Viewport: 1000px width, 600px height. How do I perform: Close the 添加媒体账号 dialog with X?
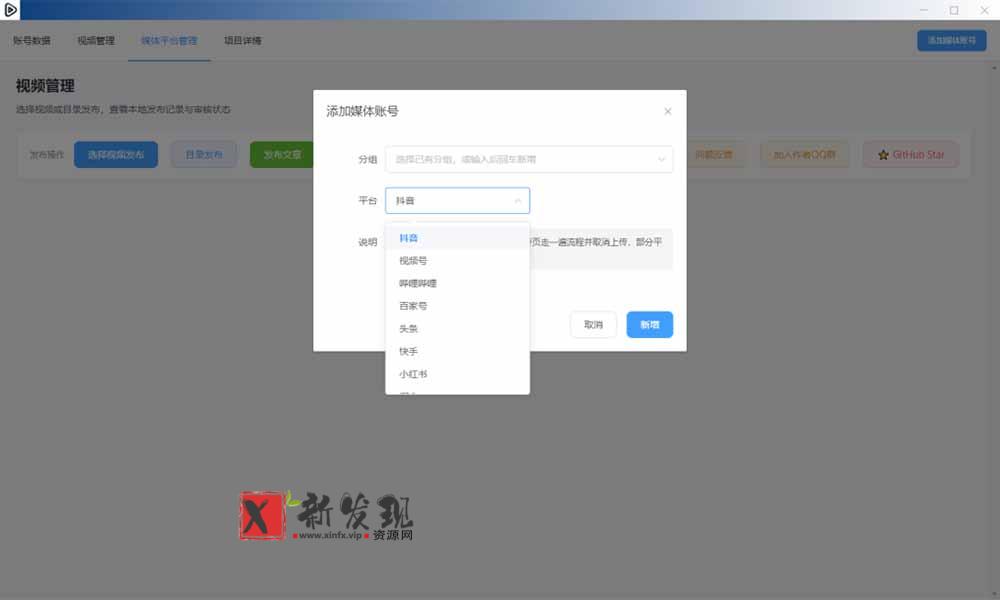pos(668,111)
